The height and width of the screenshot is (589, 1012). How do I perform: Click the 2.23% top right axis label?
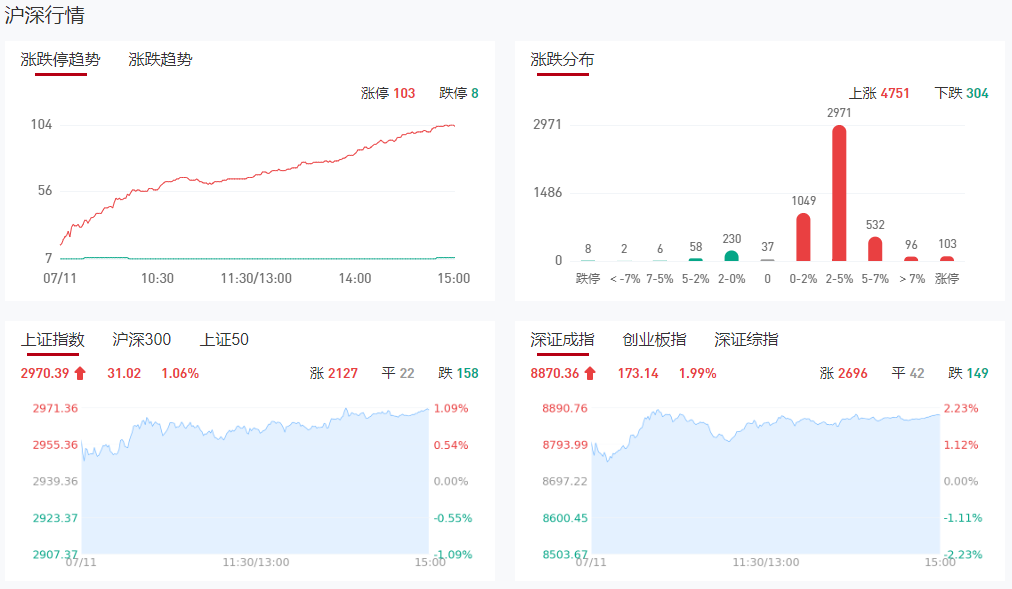point(961,408)
